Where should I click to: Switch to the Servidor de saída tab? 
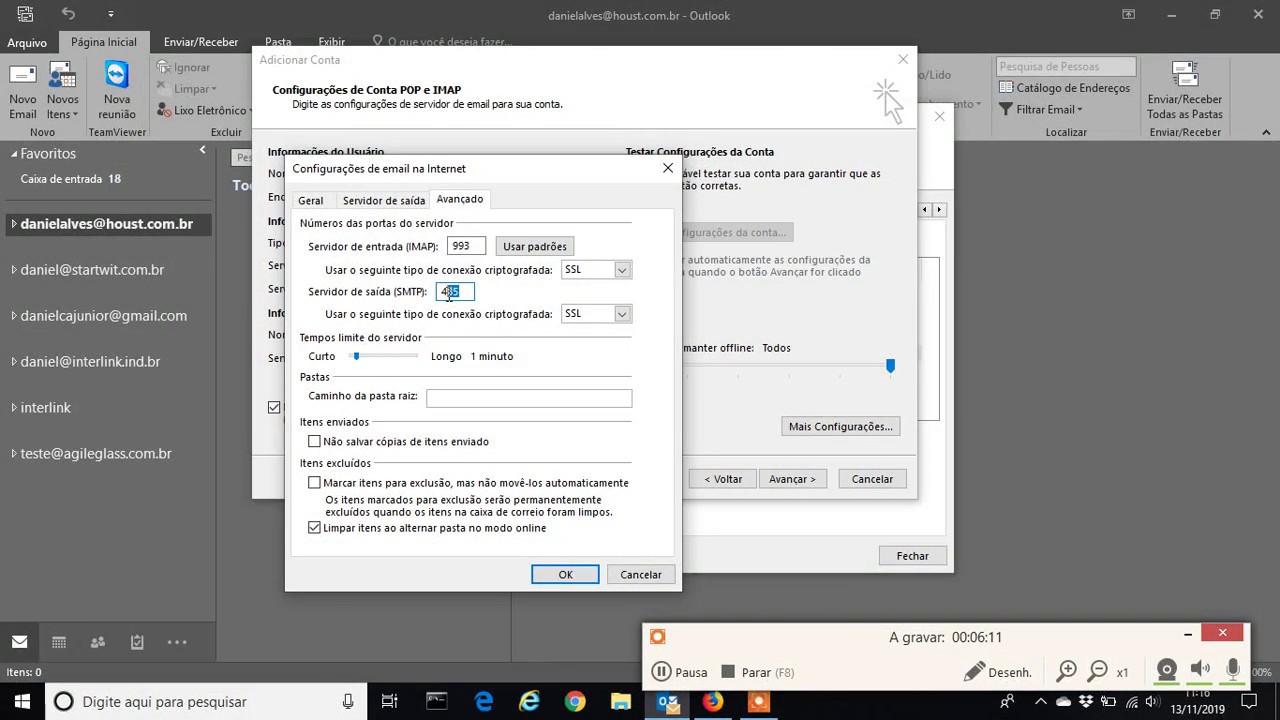coord(384,200)
